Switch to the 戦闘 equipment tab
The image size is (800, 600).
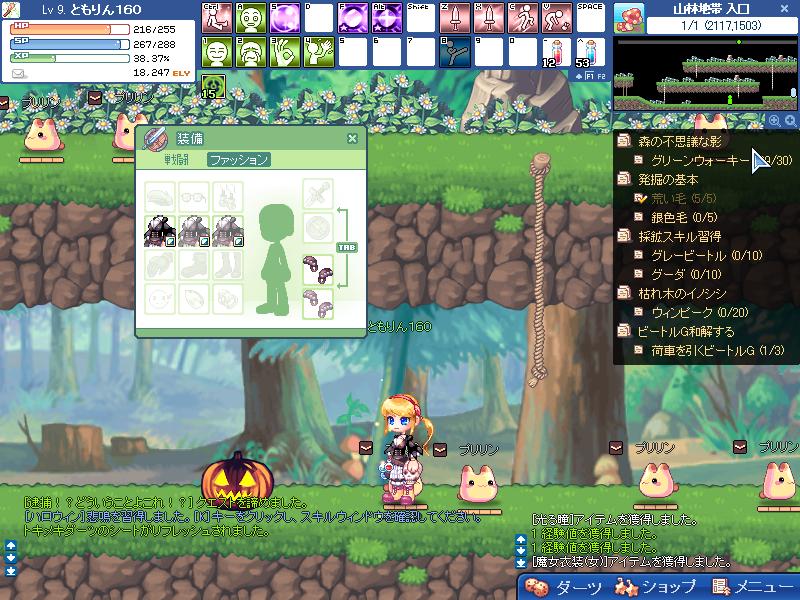point(177,160)
